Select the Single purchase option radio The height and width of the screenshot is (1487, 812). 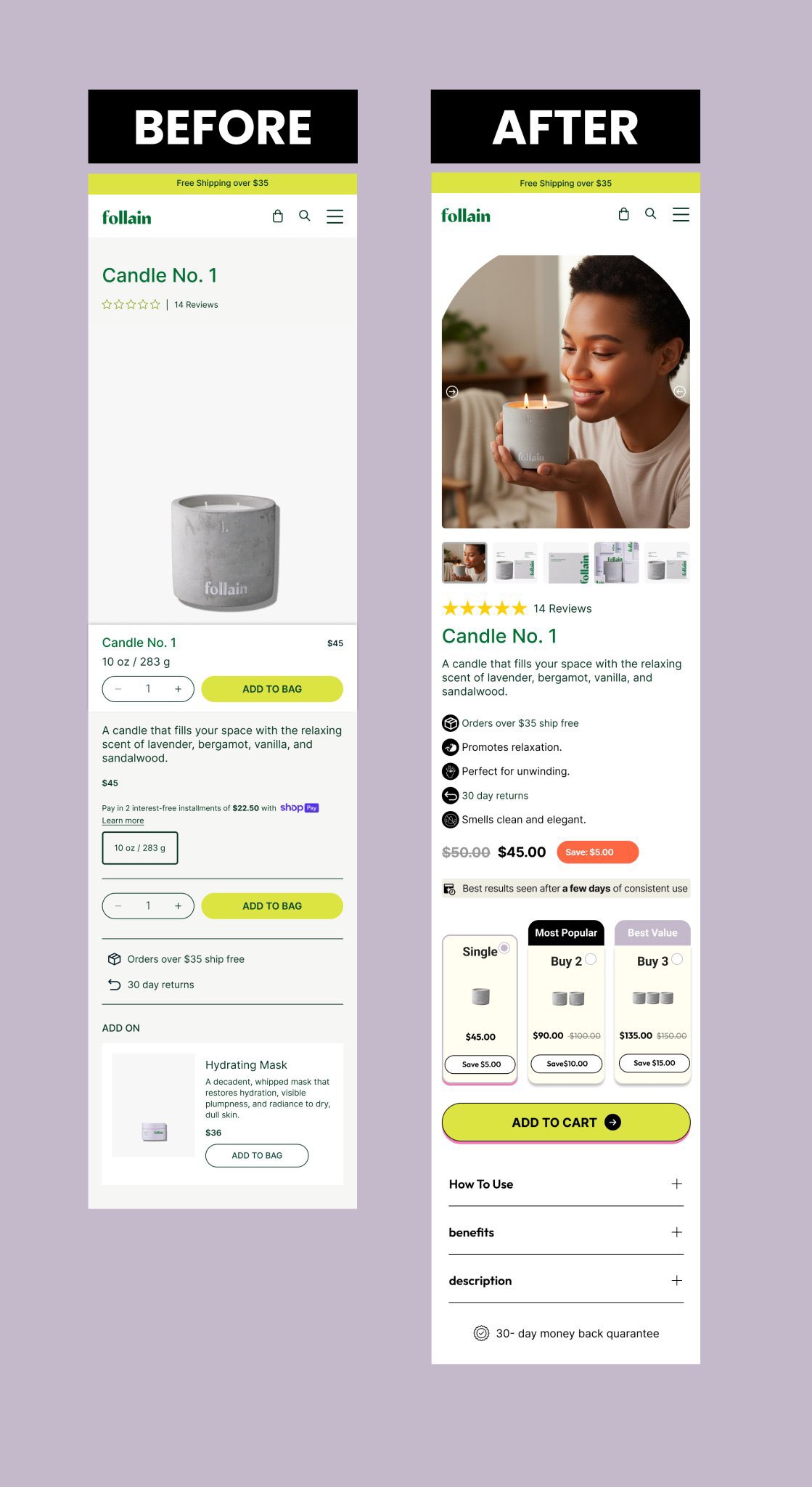pyautogui.click(x=504, y=948)
